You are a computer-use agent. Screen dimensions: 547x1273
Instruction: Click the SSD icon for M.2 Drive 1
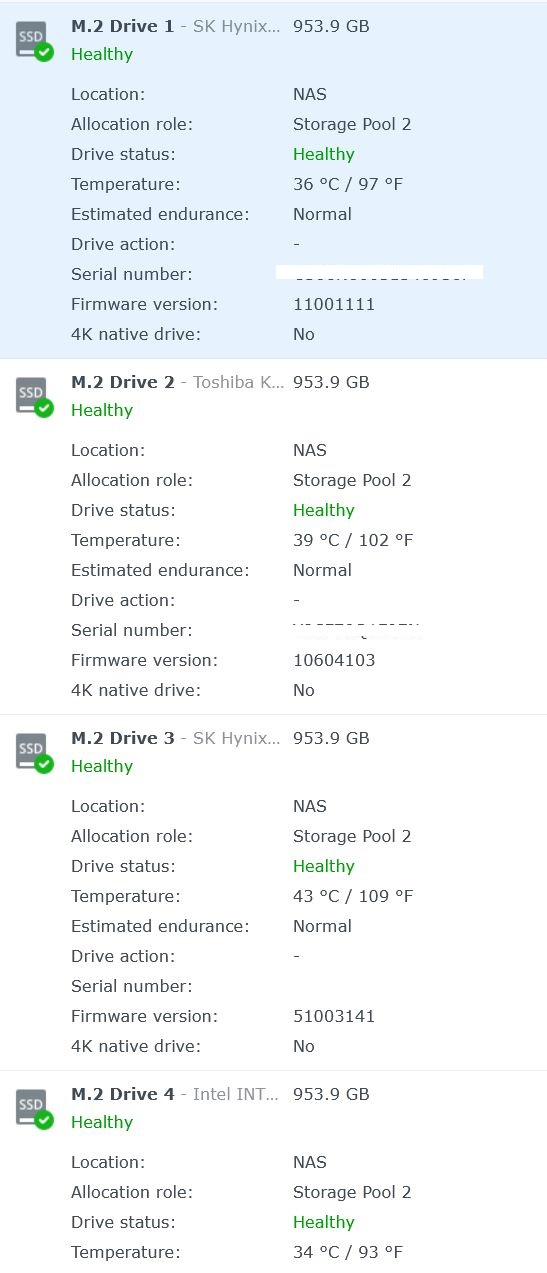(34, 41)
